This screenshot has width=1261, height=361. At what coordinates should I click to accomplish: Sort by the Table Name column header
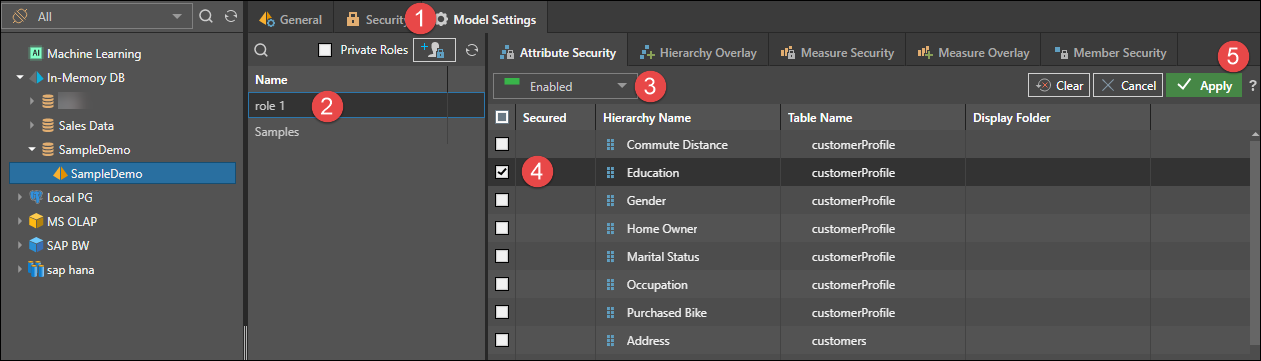873,118
